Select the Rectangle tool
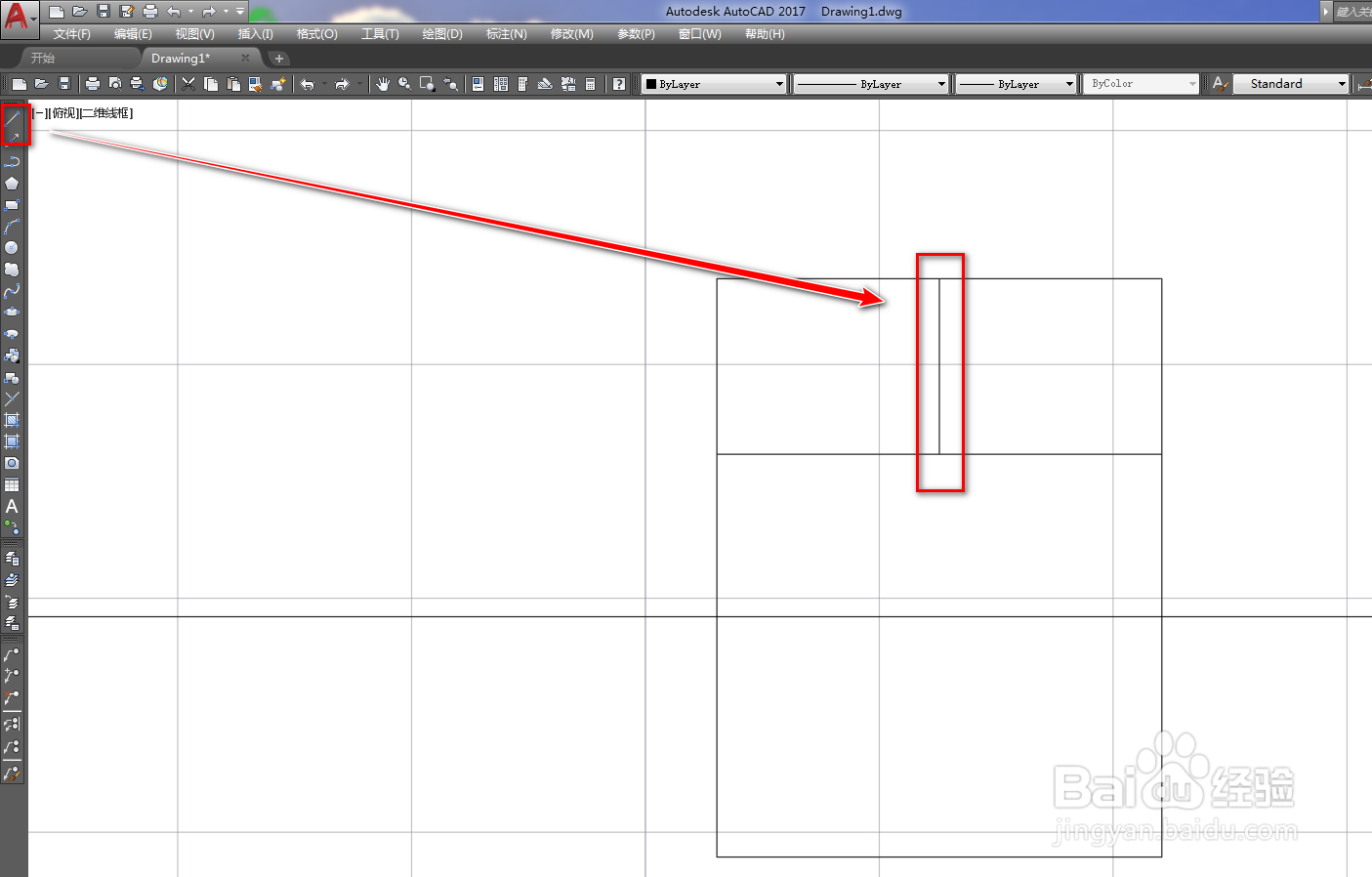The height and width of the screenshot is (877, 1372). pyautogui.click(x=12, y=205)
